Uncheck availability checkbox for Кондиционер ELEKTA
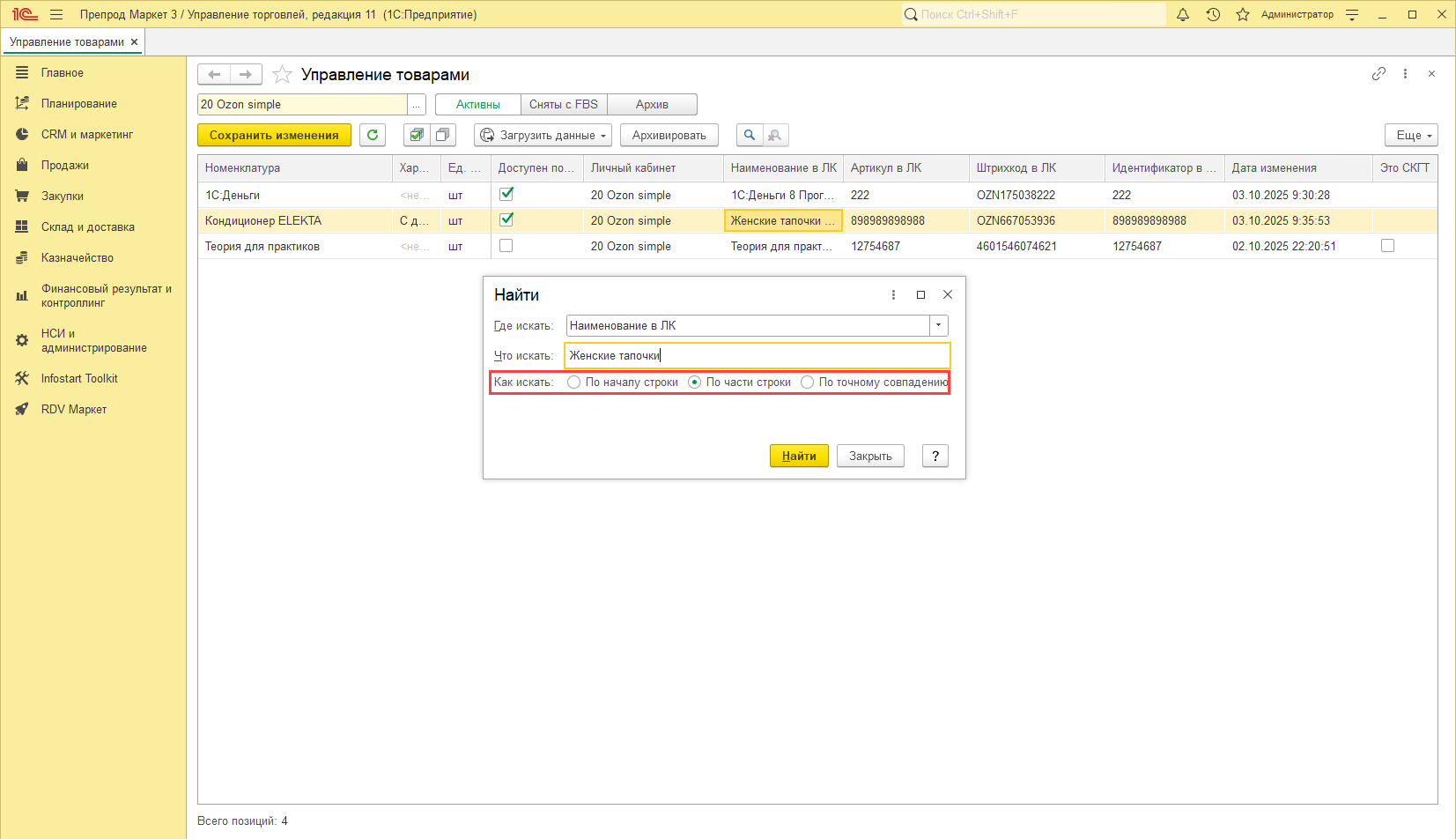This screenshot has width=1456, height=839. 506,220
